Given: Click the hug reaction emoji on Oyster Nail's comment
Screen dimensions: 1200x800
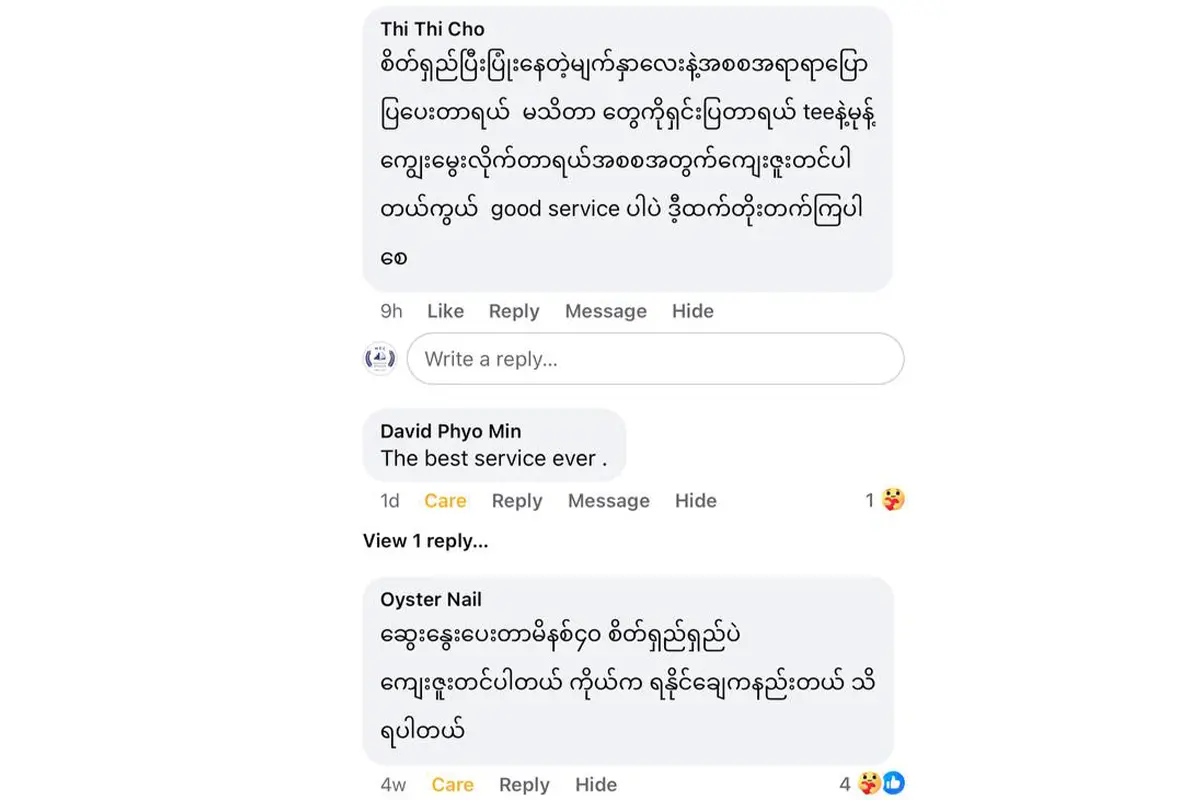Looking at the screenshot, I should pos(866,786).
